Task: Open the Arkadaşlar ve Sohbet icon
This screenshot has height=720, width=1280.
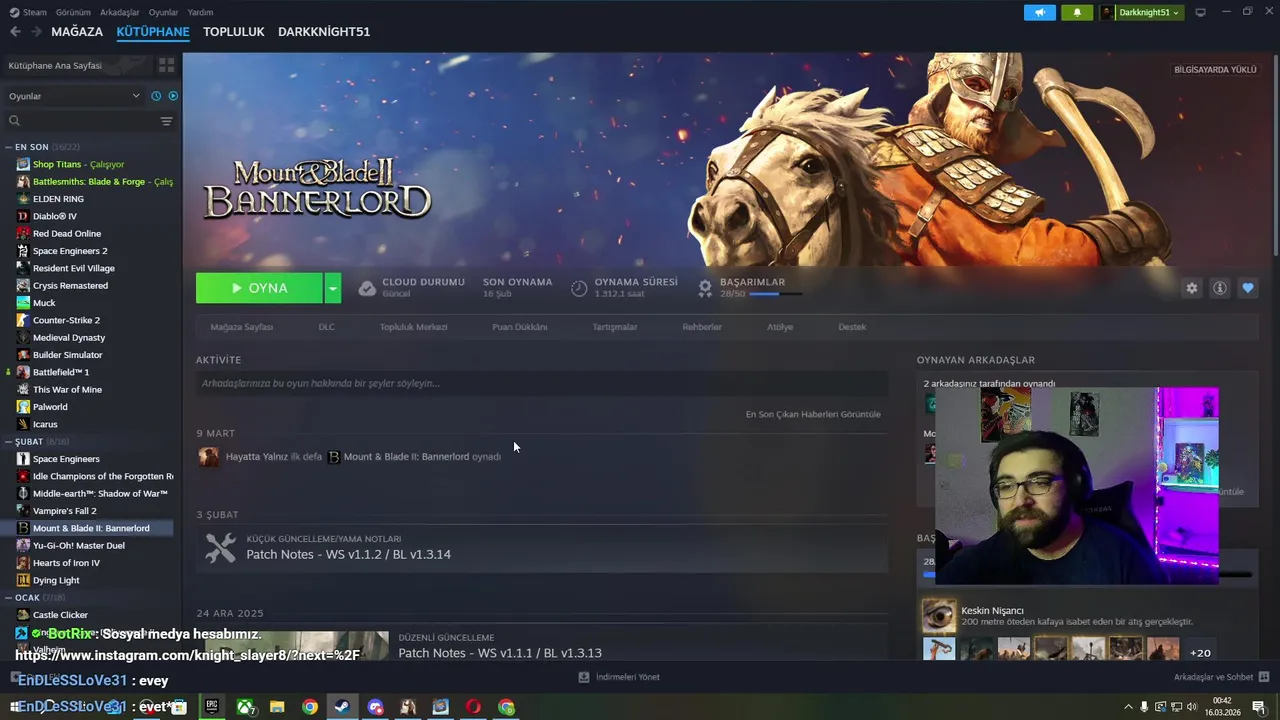Action: 1264,677
